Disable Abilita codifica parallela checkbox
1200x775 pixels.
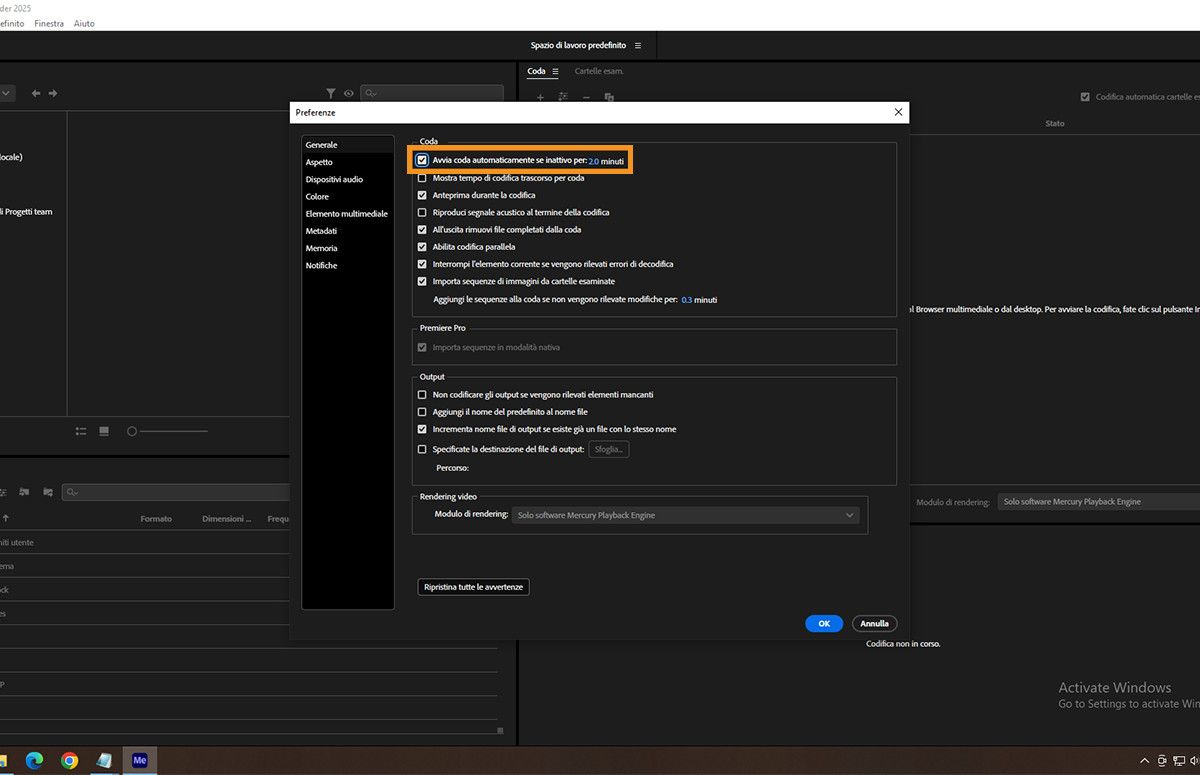coord(422,246)
